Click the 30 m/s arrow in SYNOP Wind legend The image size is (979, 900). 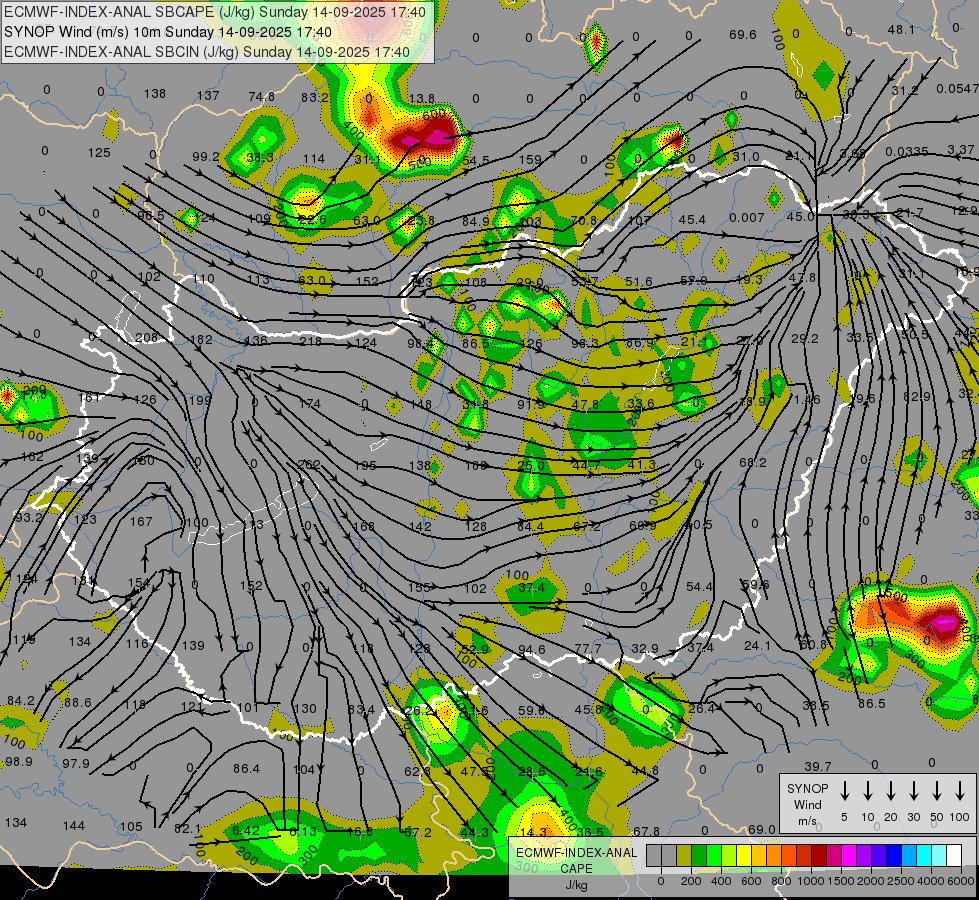click(x=913, y=791)
